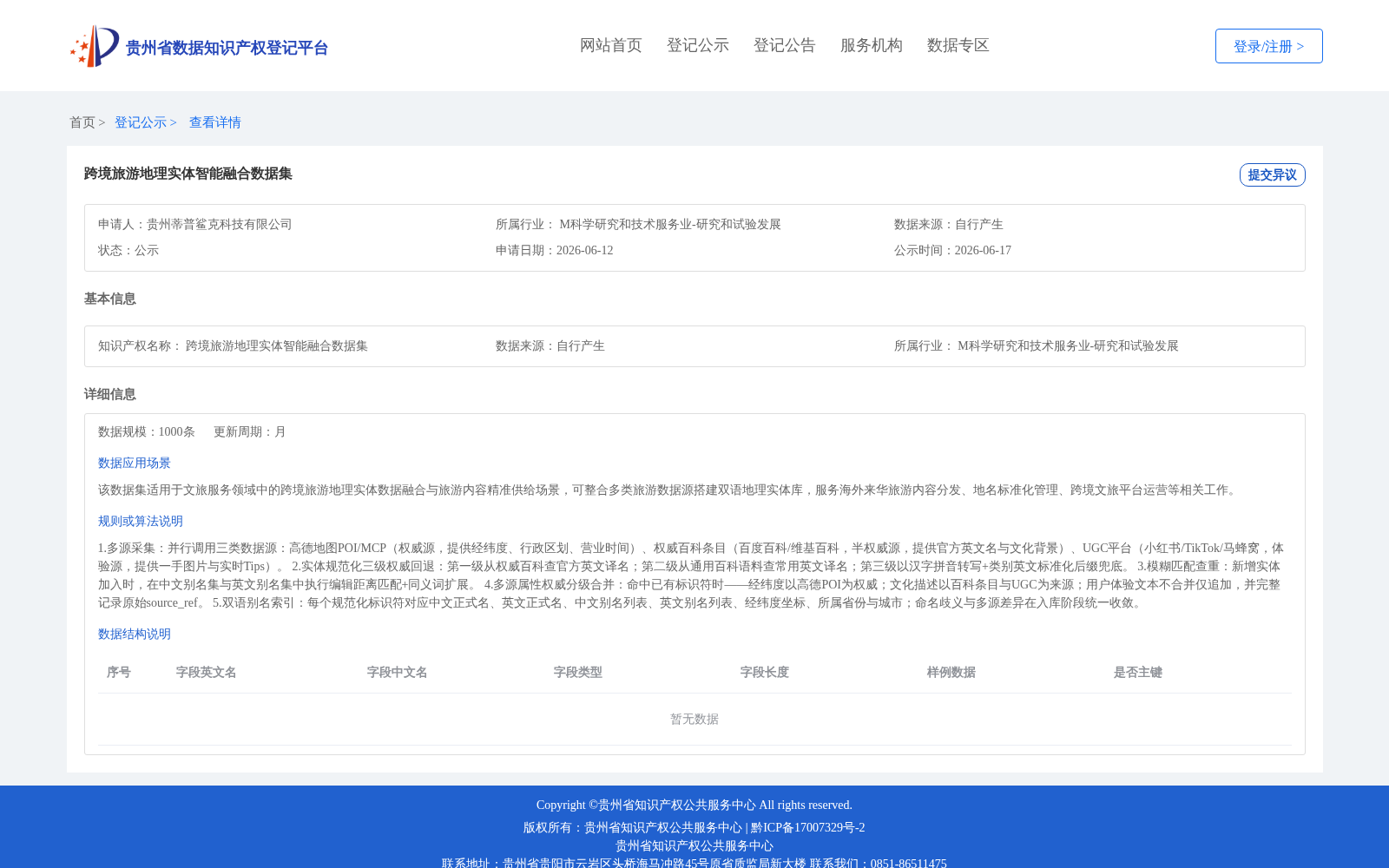Submit an objection with 提交异议
Screen dimensions: 1389x868
[1272, 174]
